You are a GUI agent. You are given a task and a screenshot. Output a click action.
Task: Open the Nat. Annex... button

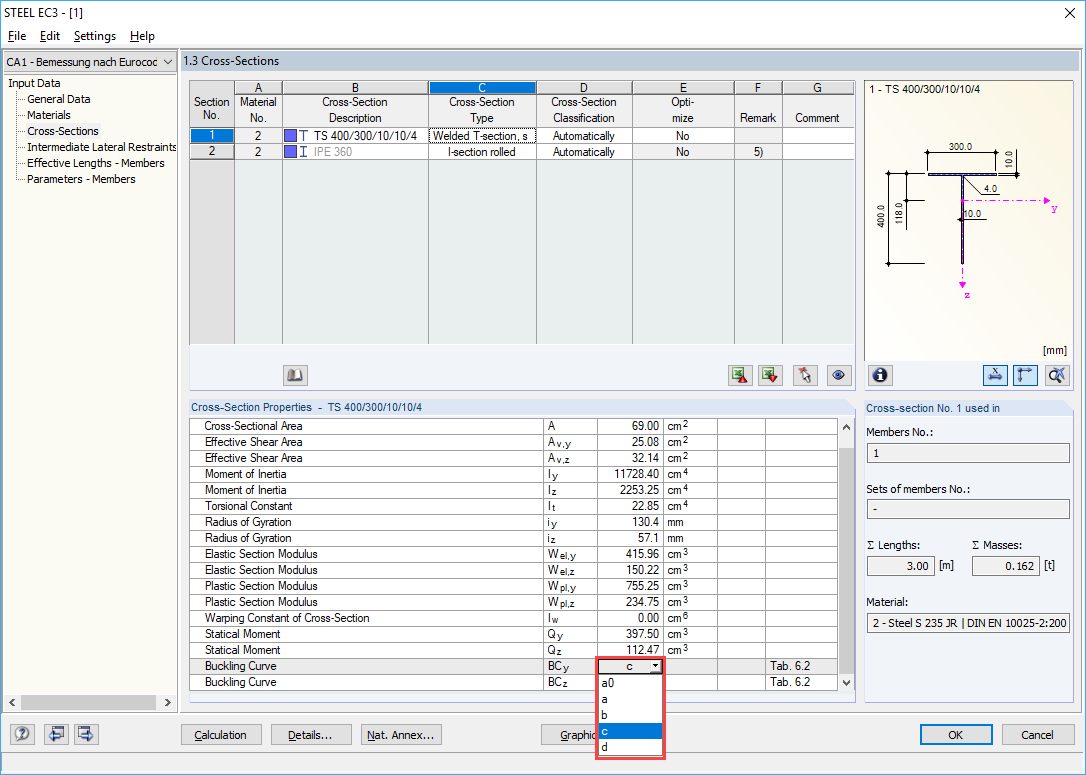401,735
